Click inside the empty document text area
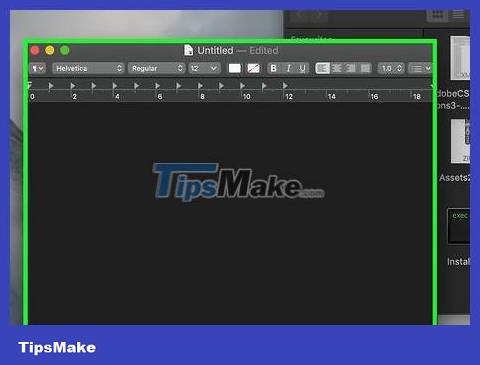The image size is (480, 365). 230,213
